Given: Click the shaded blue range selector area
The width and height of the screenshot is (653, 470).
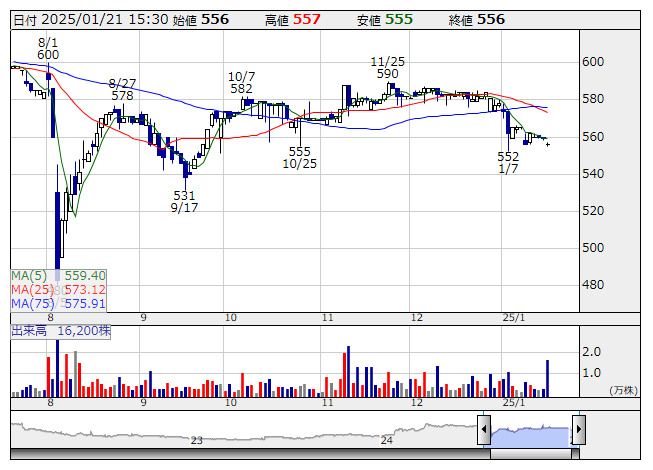Looking at the screenshot, I should [531, 436].
